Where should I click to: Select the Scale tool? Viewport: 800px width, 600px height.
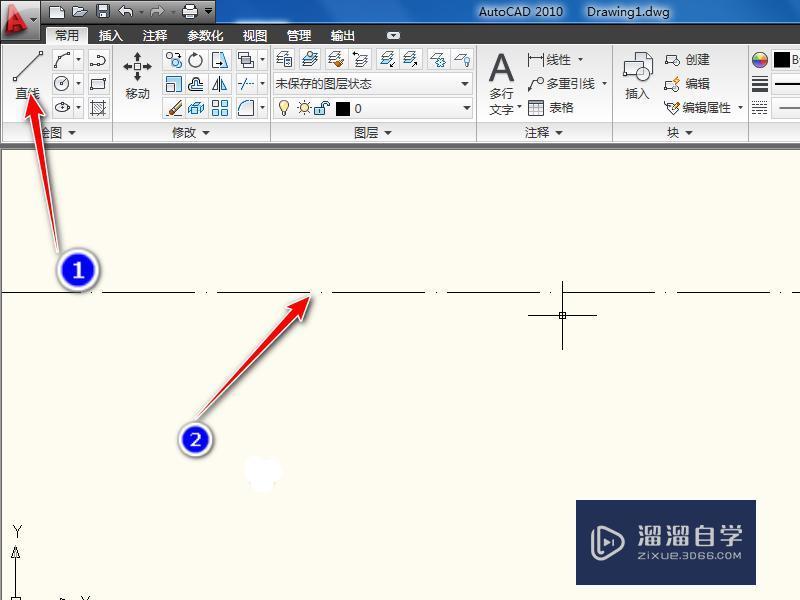[x=173, y=84]
